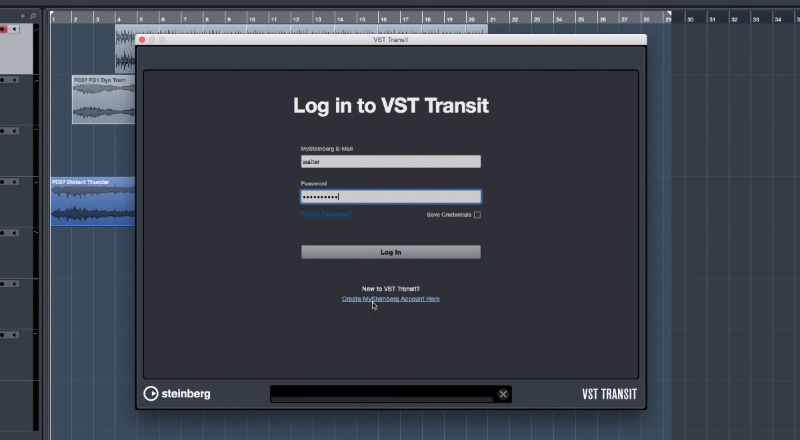Click the VST TRANSIT label in the dialog footer
Screen dimensions: 800x440
(x=609, y=394)
